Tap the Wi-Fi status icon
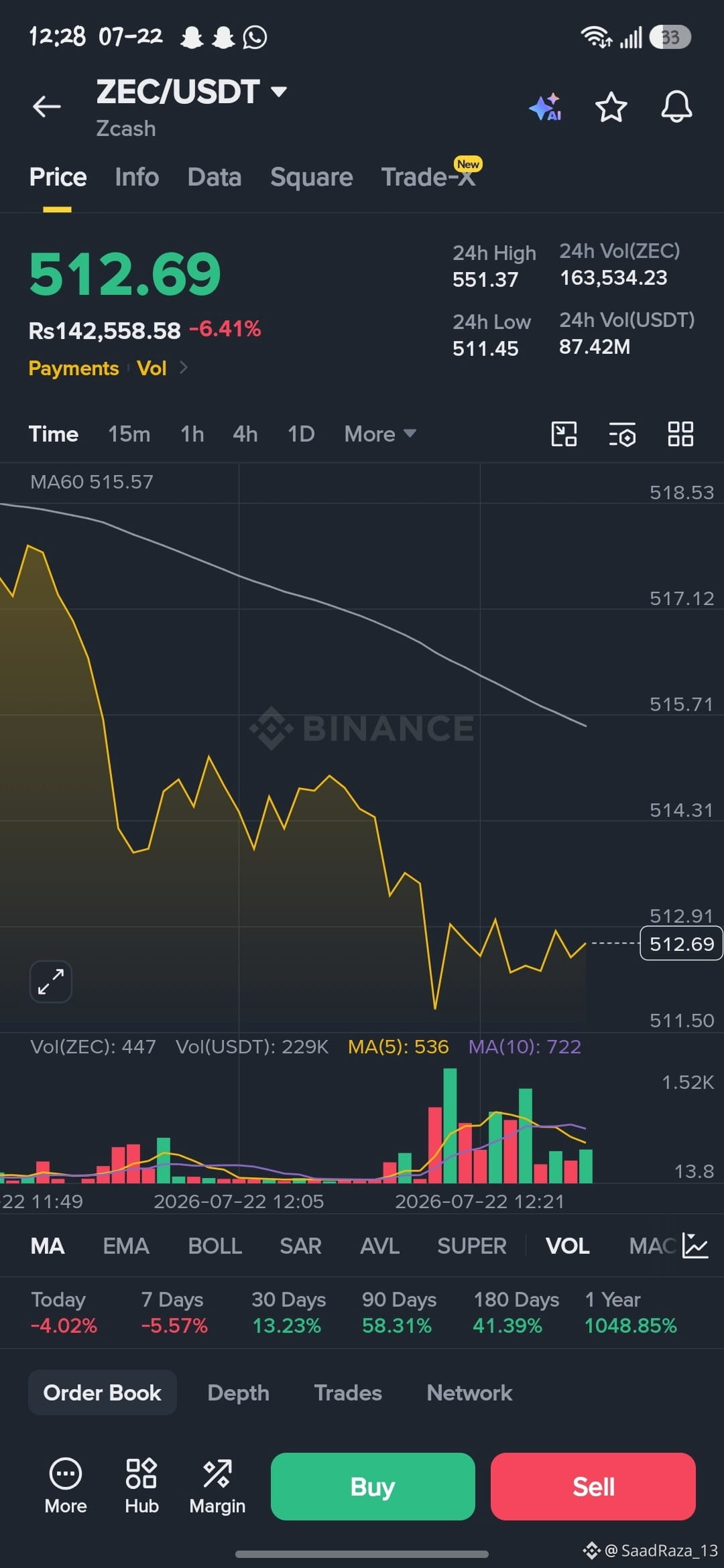The image size is (724, 1568). 595,37
